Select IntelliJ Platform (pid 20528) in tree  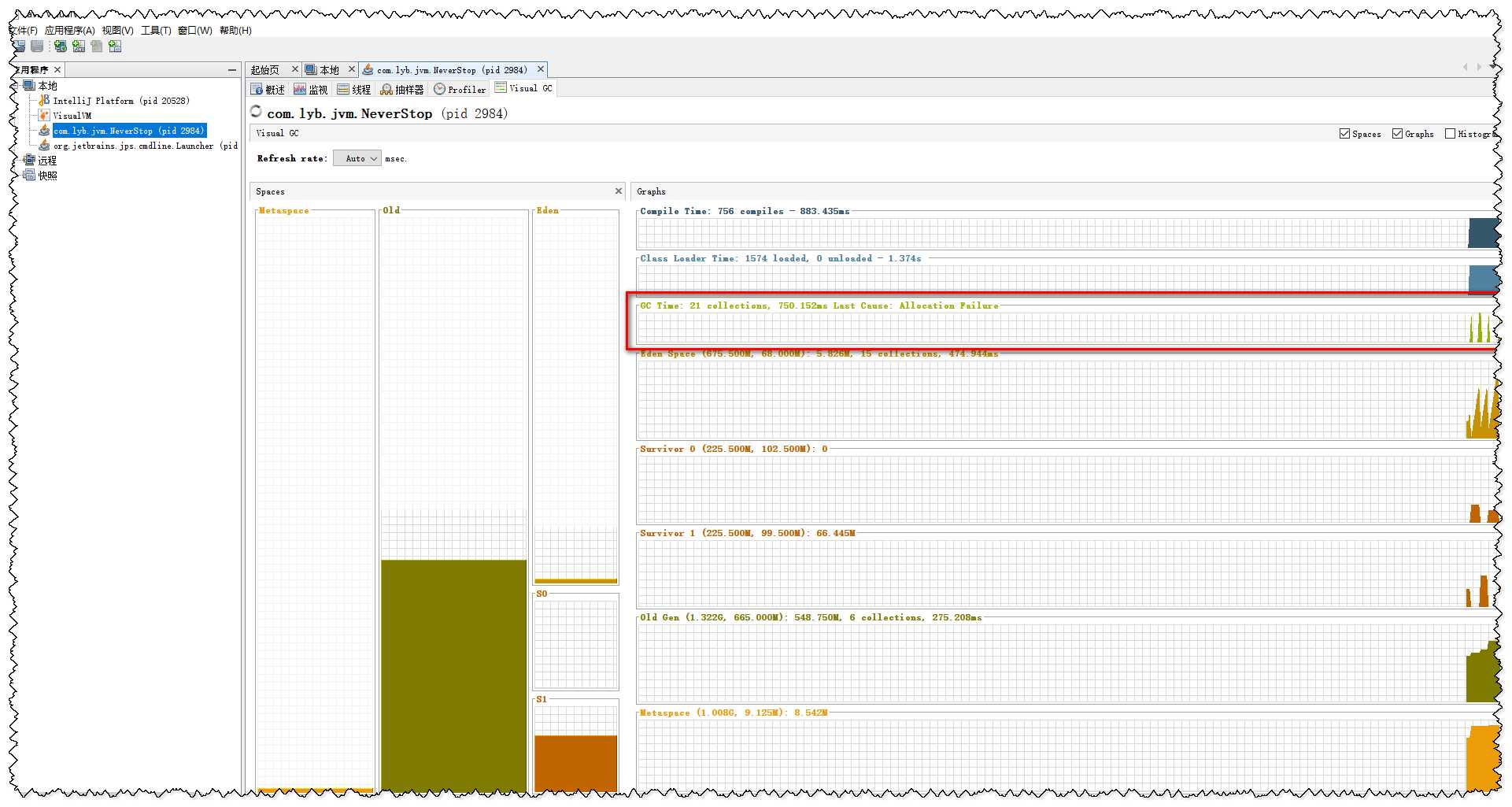(121, 101)
